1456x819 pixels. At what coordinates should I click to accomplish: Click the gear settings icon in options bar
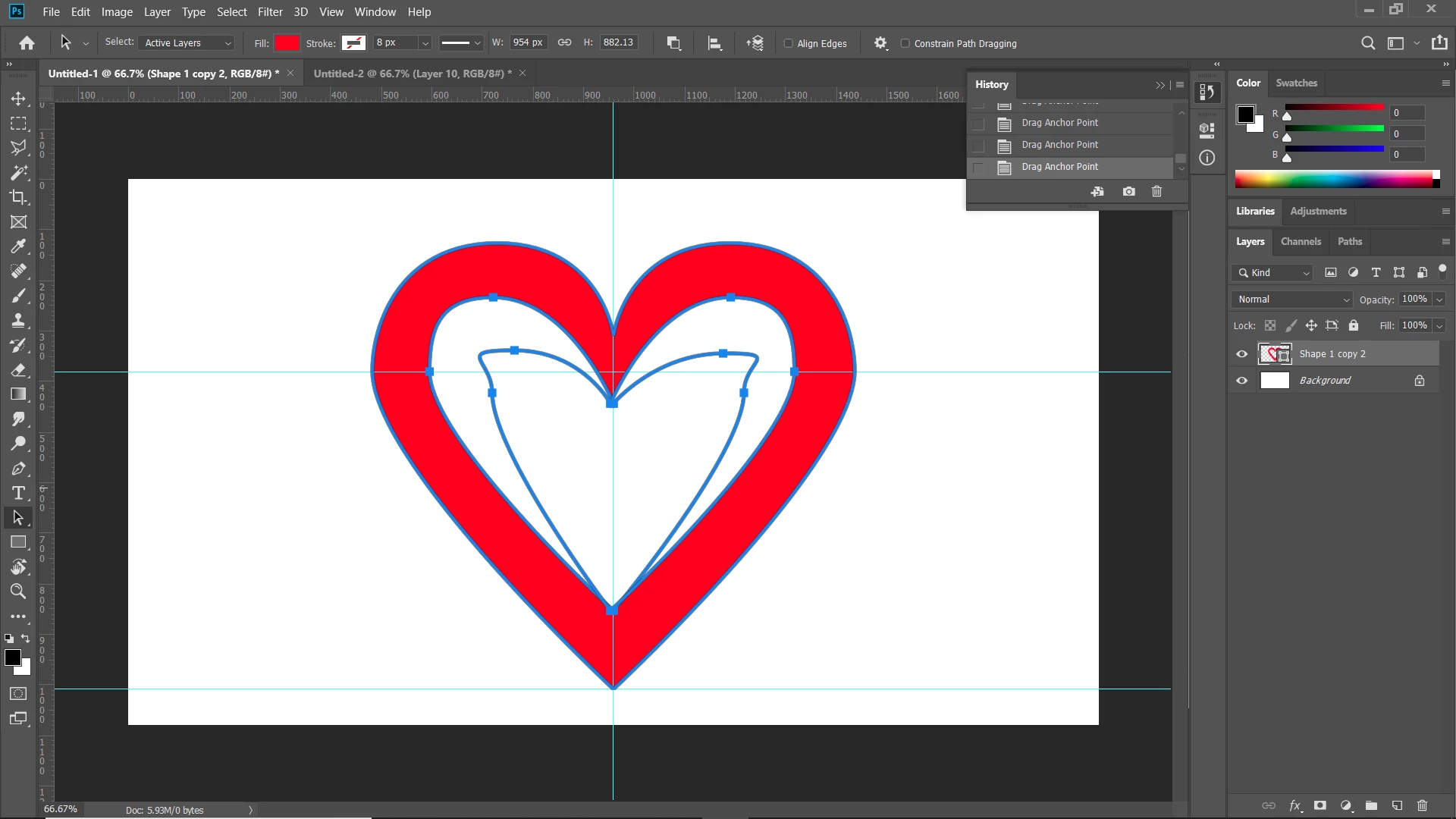(880, 43)
